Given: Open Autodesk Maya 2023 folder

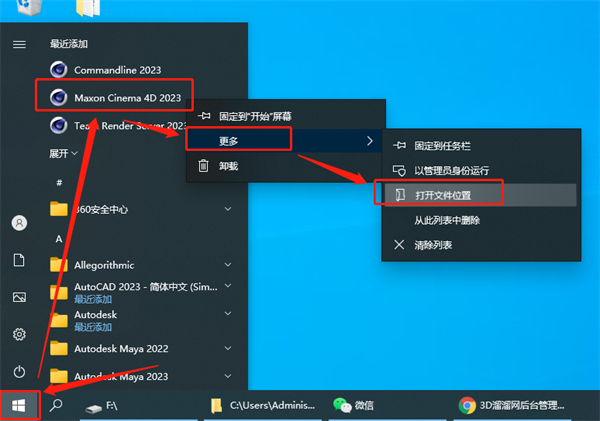Looking at the screenshot, I should [x=143, y=376].
